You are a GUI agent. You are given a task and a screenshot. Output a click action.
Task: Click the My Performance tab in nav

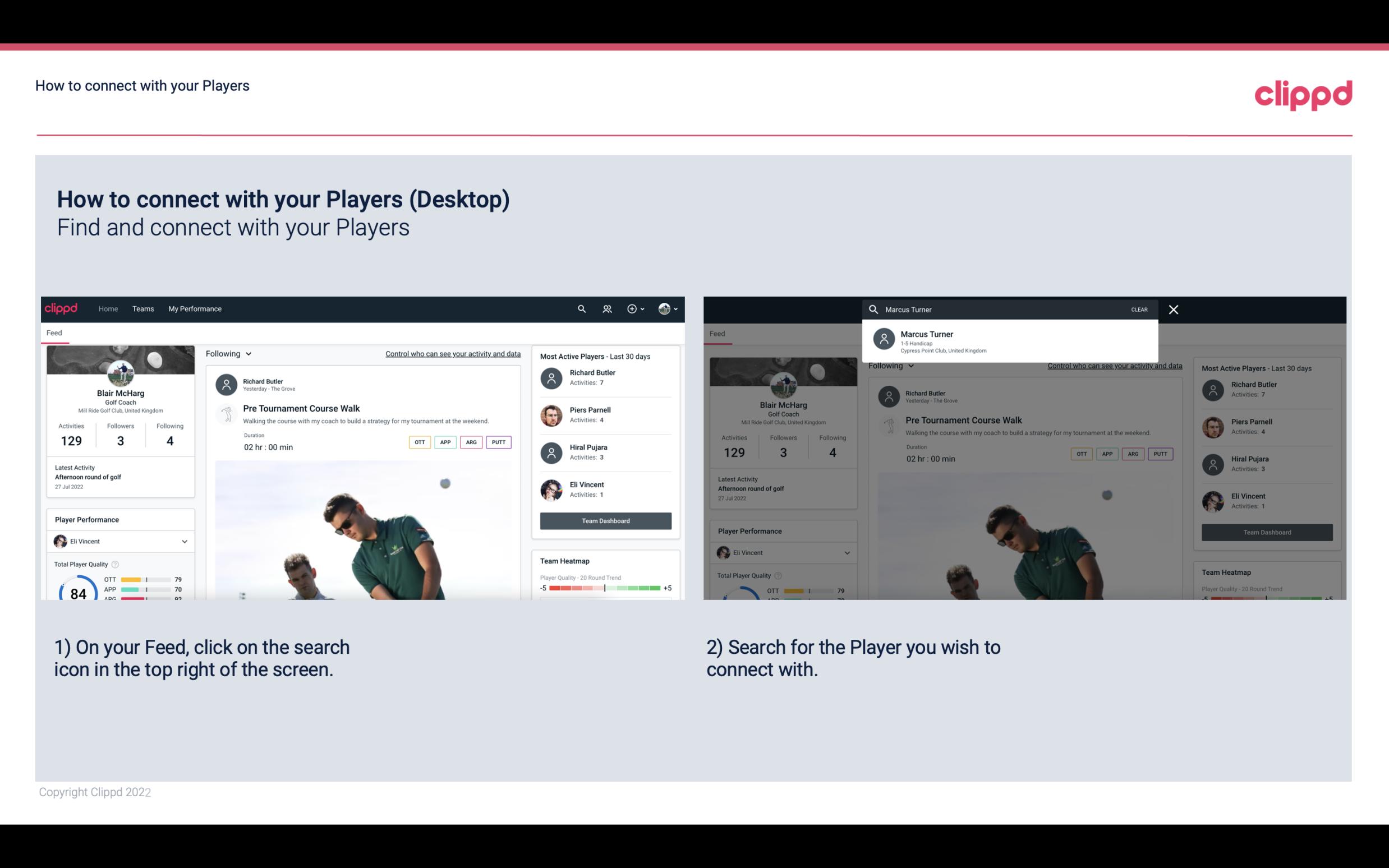pyautogui.click(x=195, y=308)
